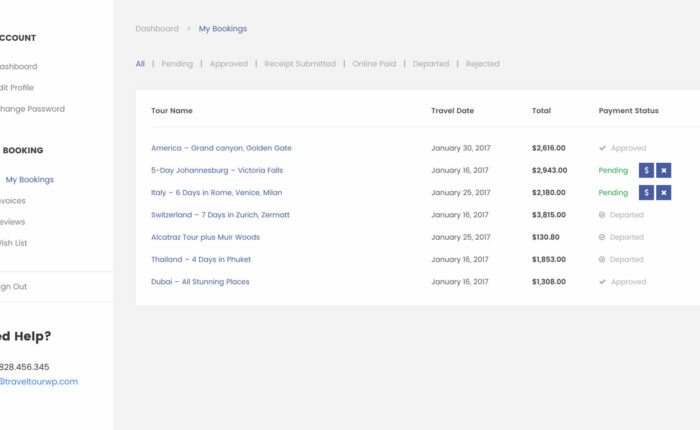Select the Pending filter tab
Viewport: 700px width, 430px height.
click(177, 64)
